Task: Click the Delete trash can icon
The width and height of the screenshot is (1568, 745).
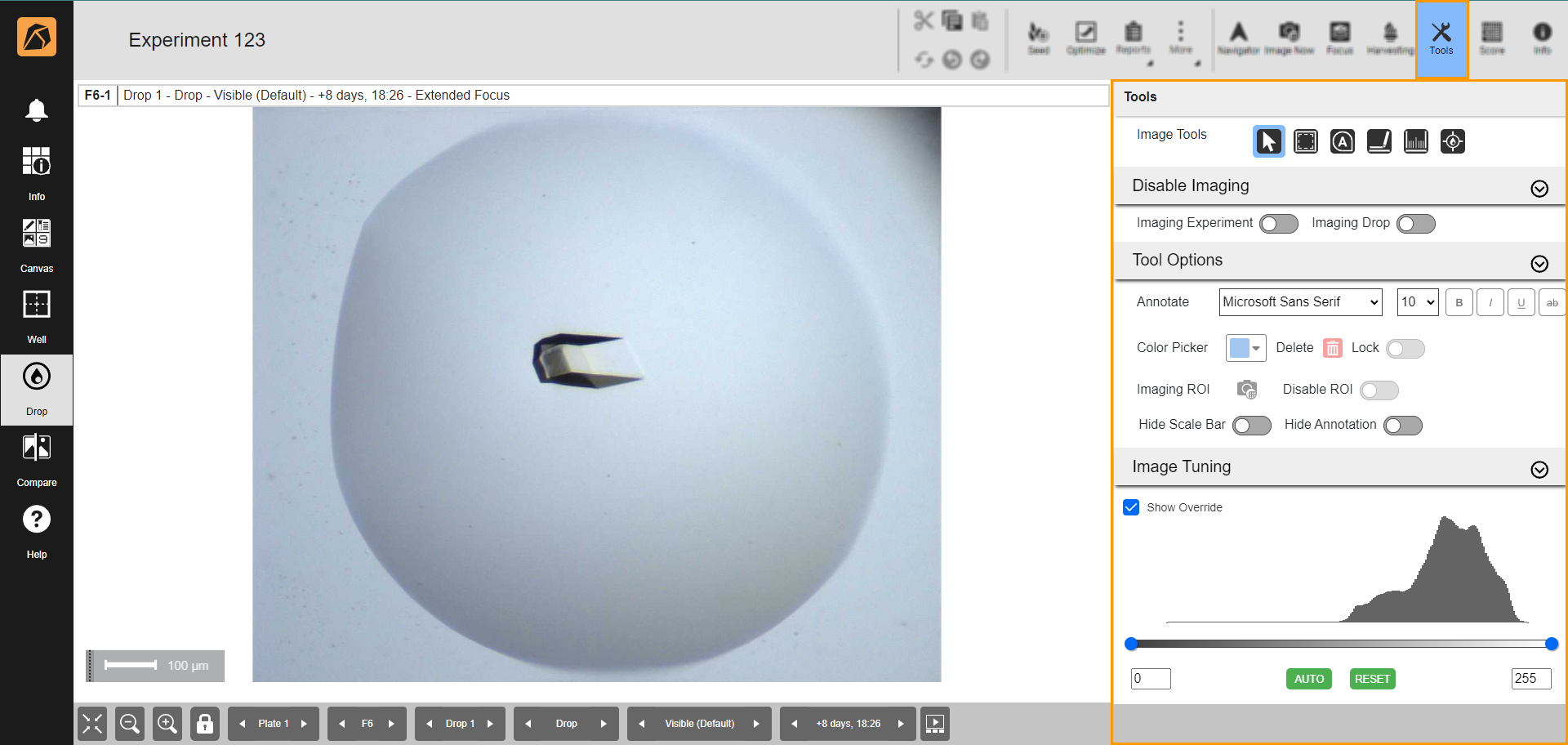Action: click(1332, 348)
